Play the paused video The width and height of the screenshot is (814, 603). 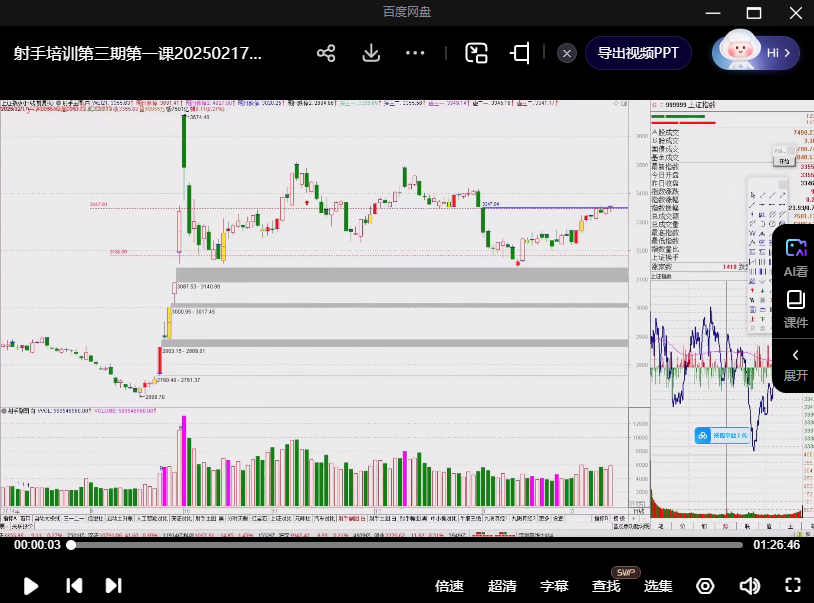point(31,586)
